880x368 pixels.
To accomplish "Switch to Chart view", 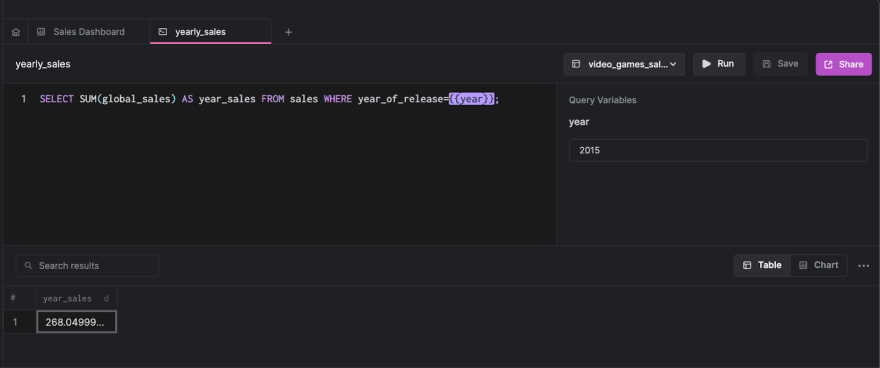I will tap(819, 265).
